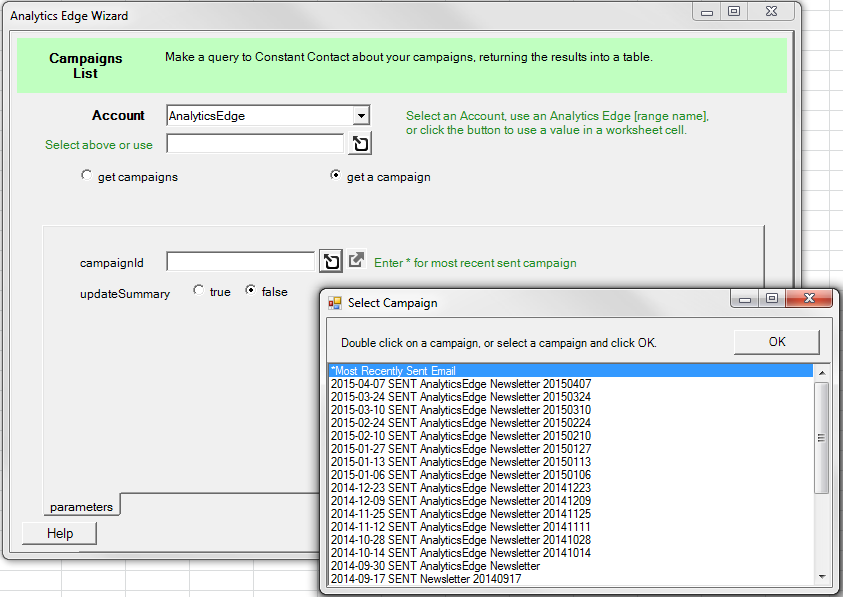The image size is (843, 597).
Task: Set updateSummary to false
Action: click(x=251, y=290)
